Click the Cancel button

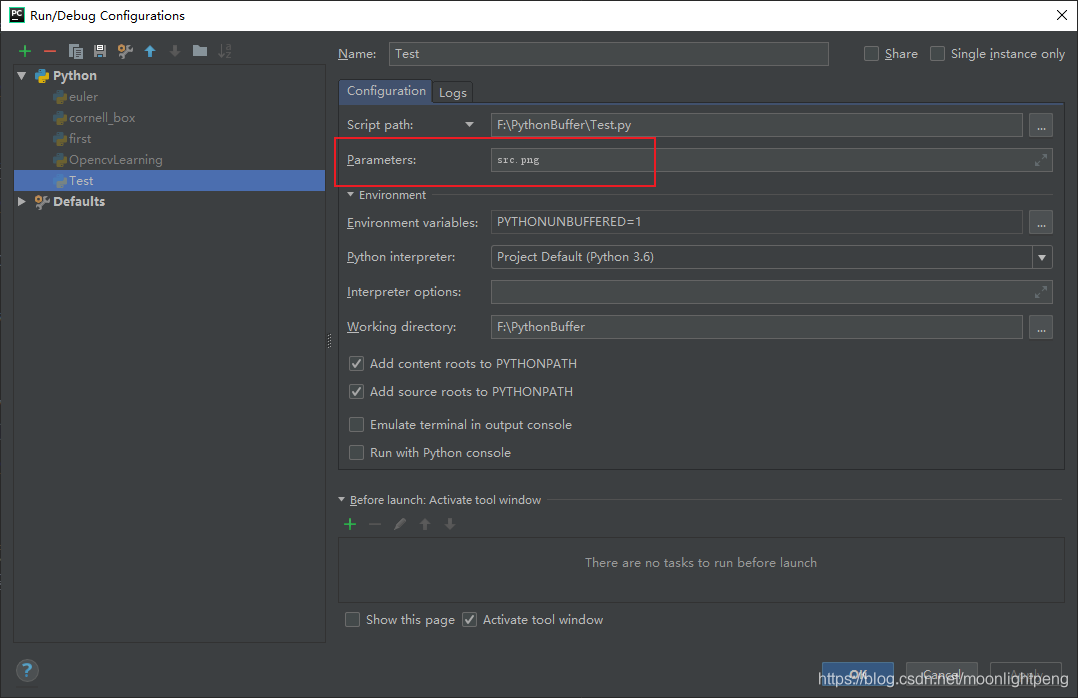pyautogui.click(x=941, y=675)
